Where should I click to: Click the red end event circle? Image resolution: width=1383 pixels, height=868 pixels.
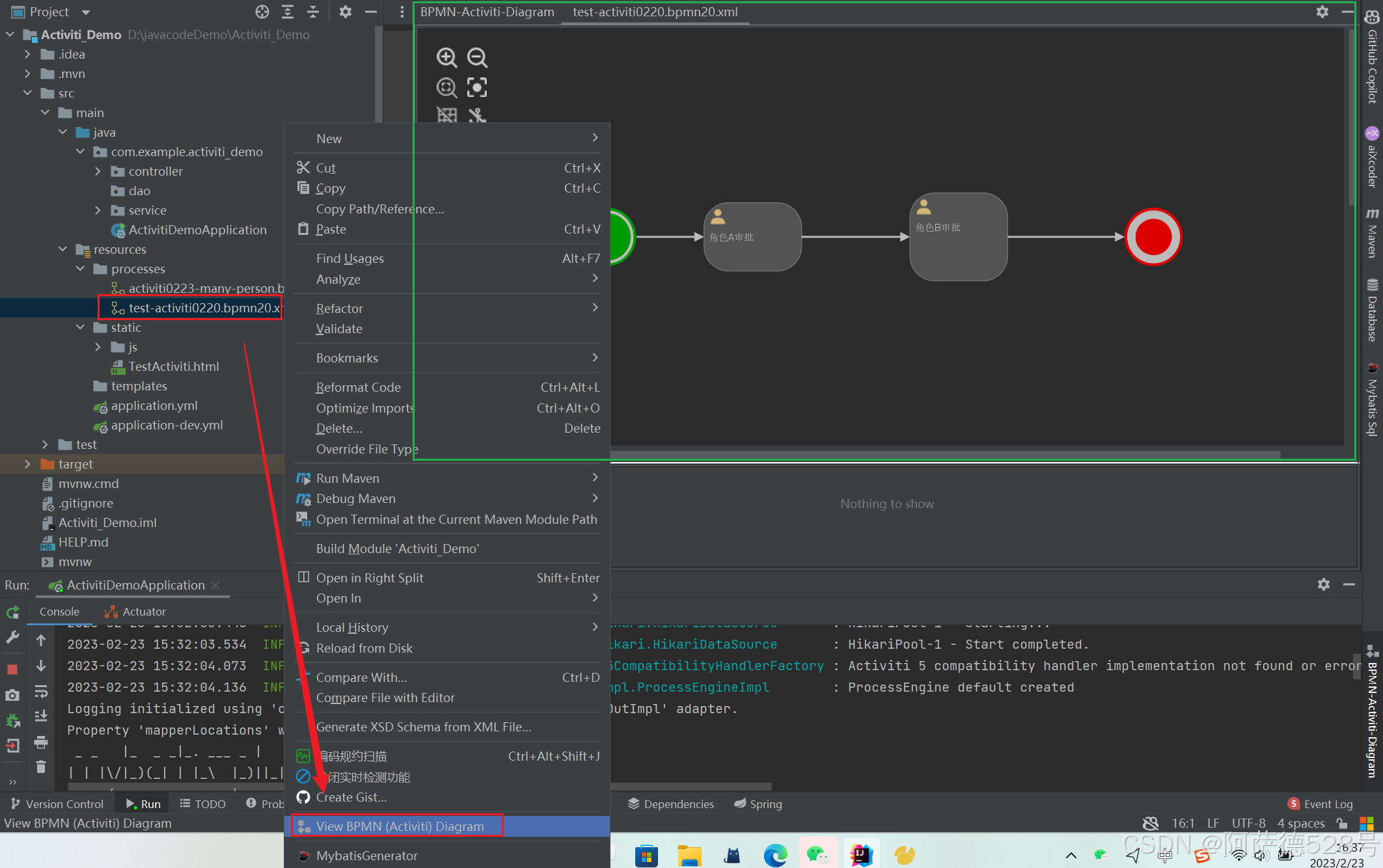[1153, 237]
